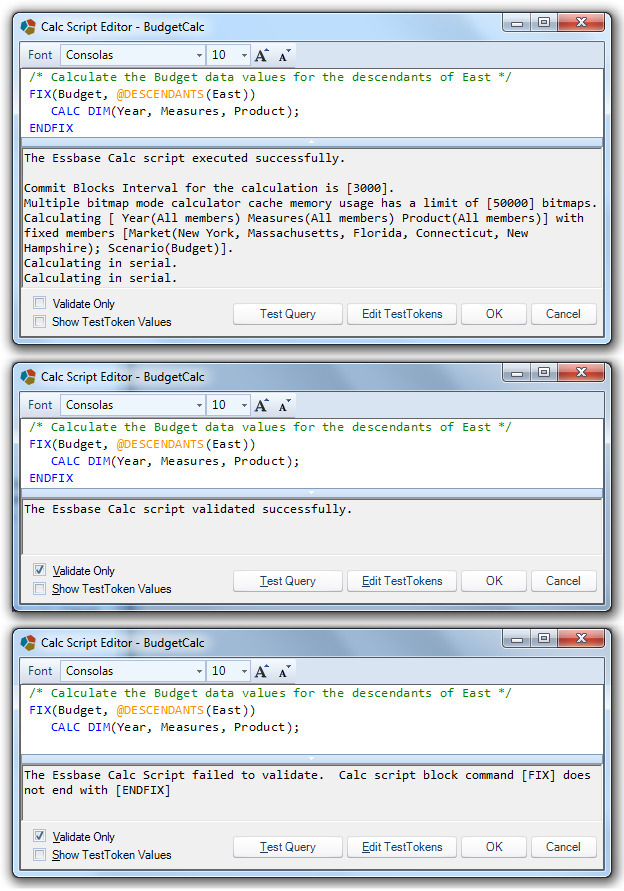Click 'Commit Blocks Interval' log line
Image resolution: width=624 pixels, height=891 pixels.
pos(209,188)
